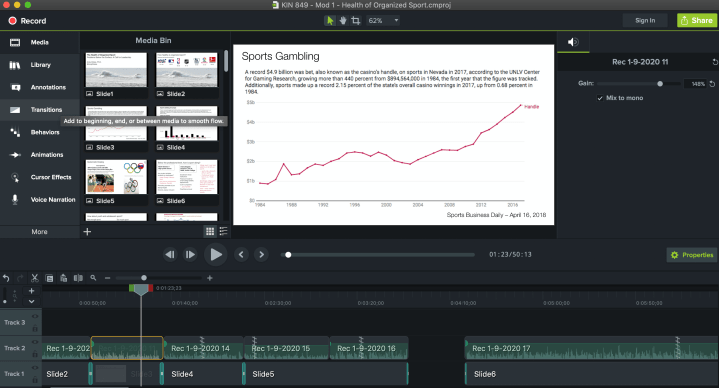
Task: Select the Slide1 thumbnail in Media Bin
Action: (x=116, y=70)
